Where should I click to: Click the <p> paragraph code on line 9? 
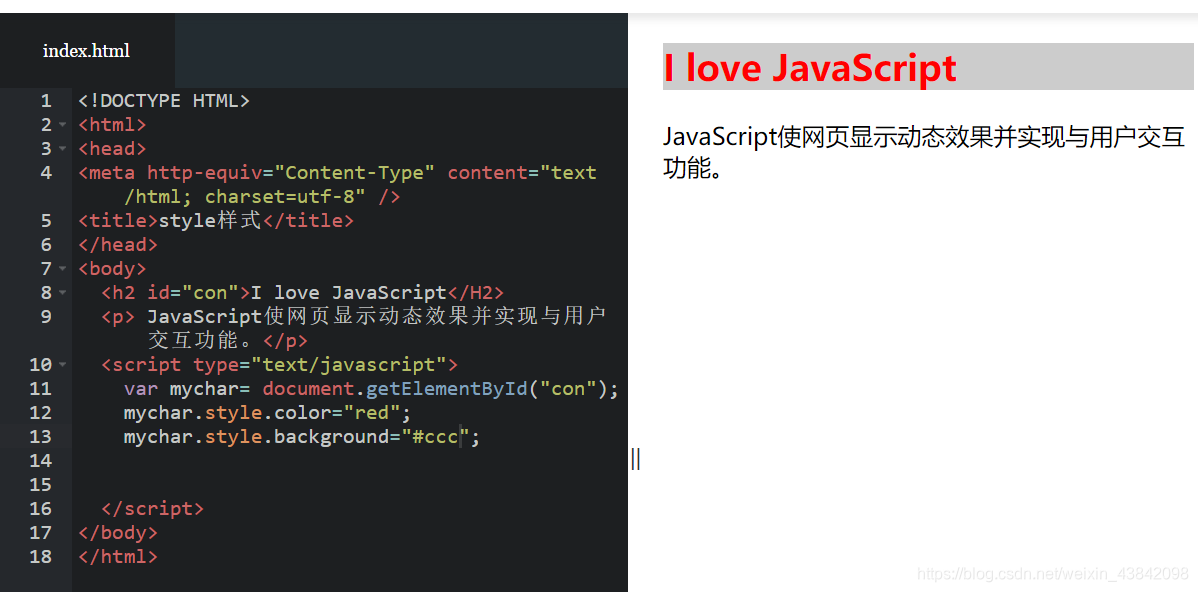point(354,328)
